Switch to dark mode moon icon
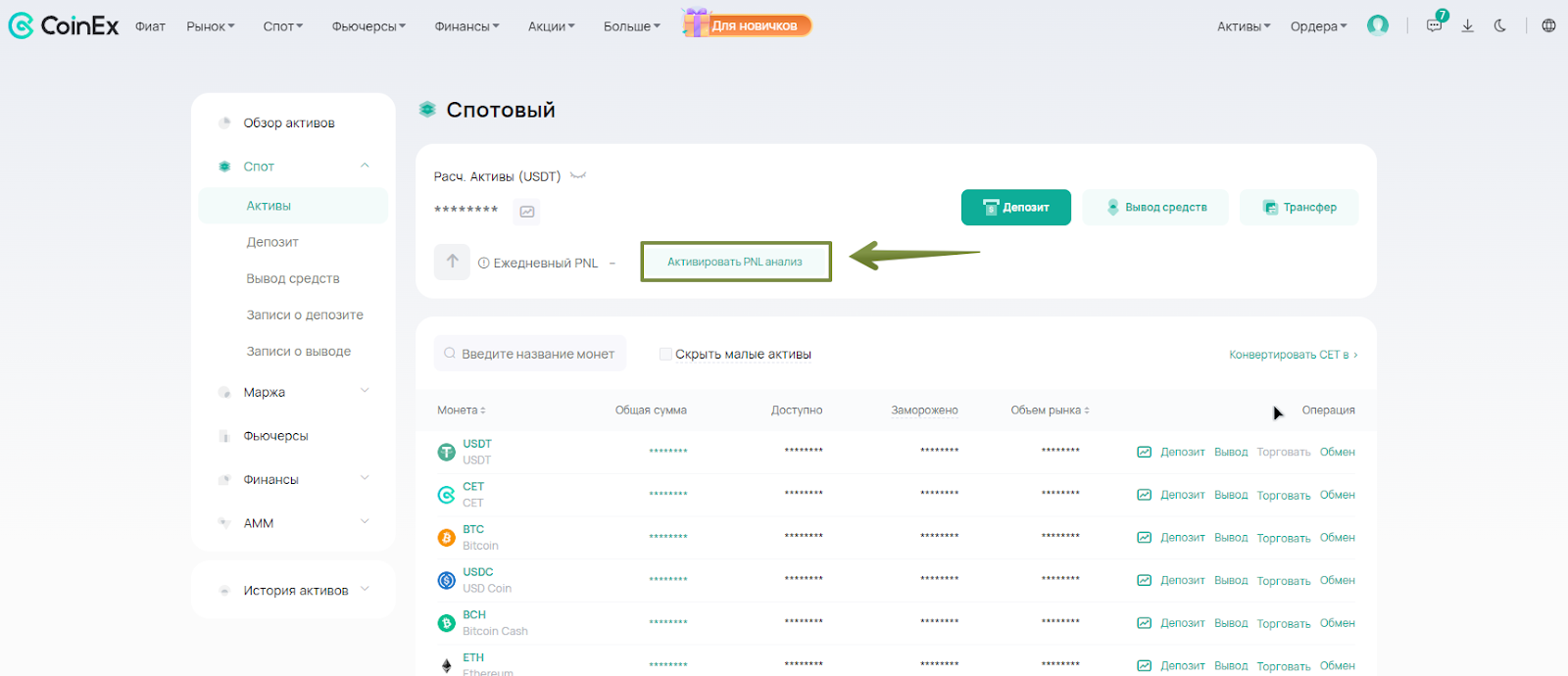 (x=1500, y=25)
